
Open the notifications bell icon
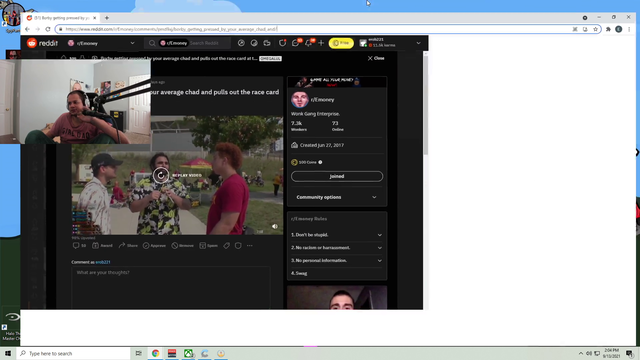pyautogui.click(x=309, y=43)
